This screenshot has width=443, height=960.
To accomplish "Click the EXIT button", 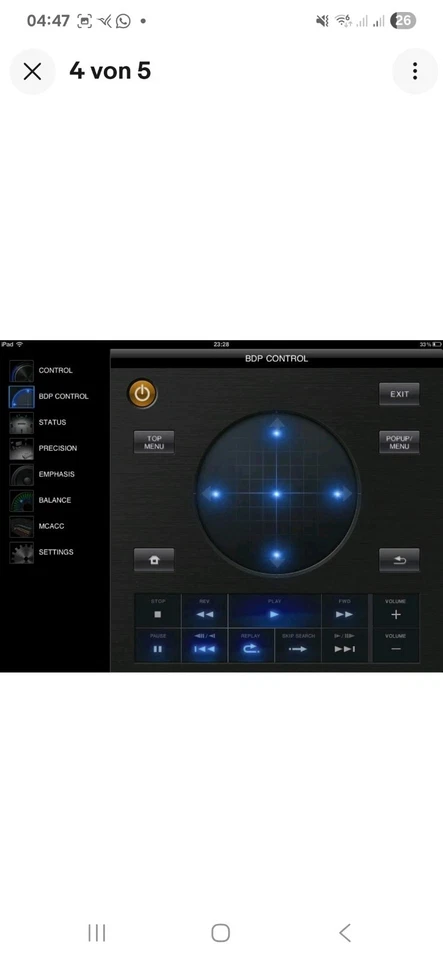I will click(400, 394).
